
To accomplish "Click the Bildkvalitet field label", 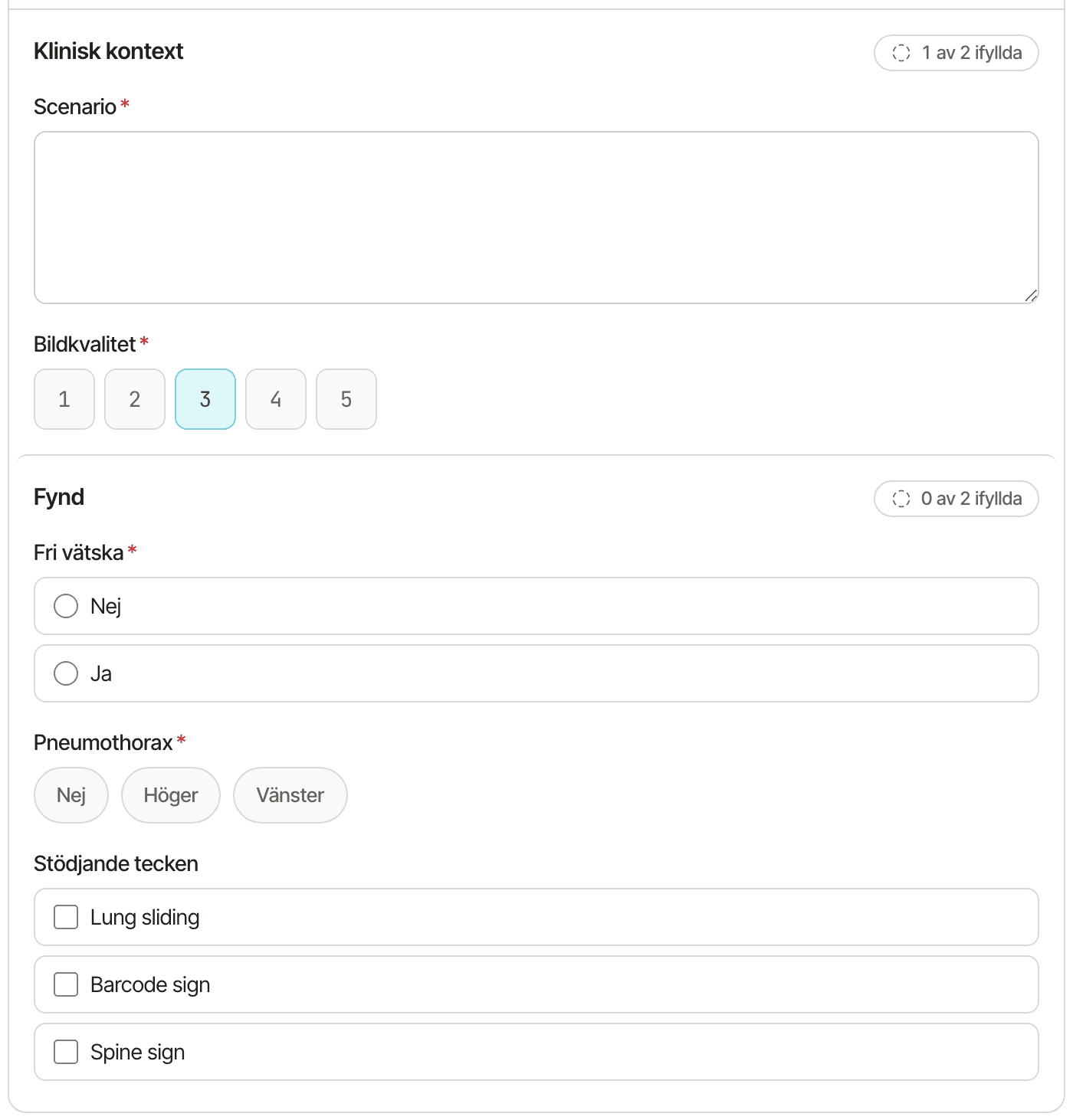I will click(85, 344).
